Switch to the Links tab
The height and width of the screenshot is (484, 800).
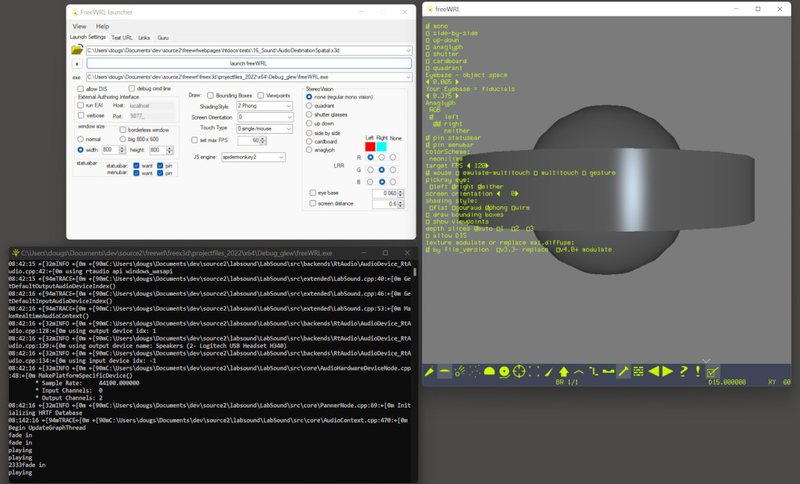[144, 38]
